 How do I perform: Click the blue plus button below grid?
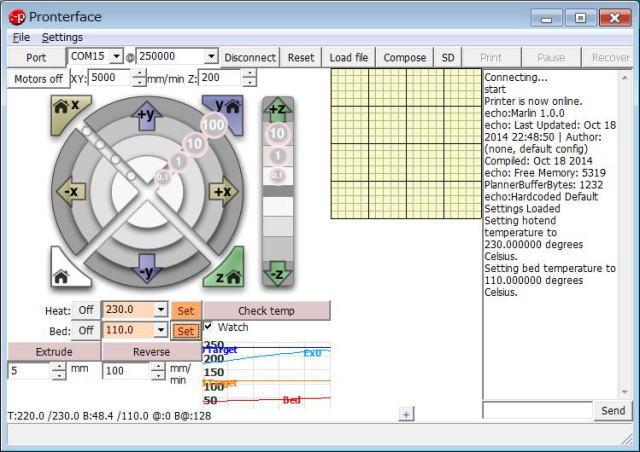tap(406, 414)
